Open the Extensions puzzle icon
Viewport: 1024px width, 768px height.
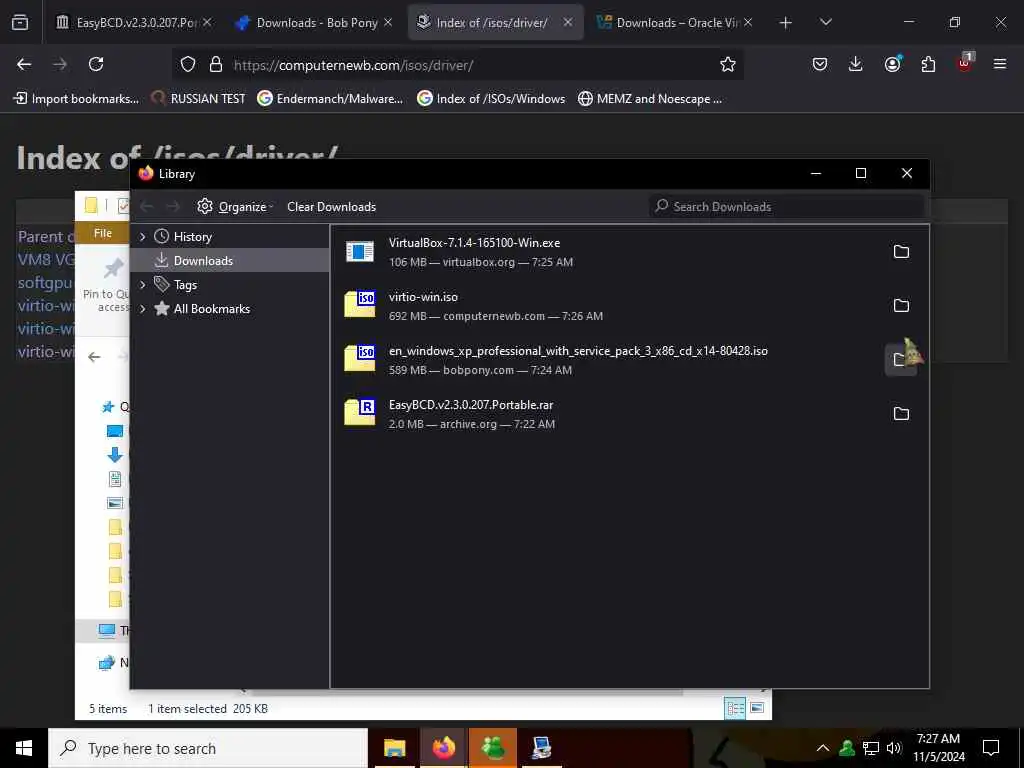click(x=928, y=64)
